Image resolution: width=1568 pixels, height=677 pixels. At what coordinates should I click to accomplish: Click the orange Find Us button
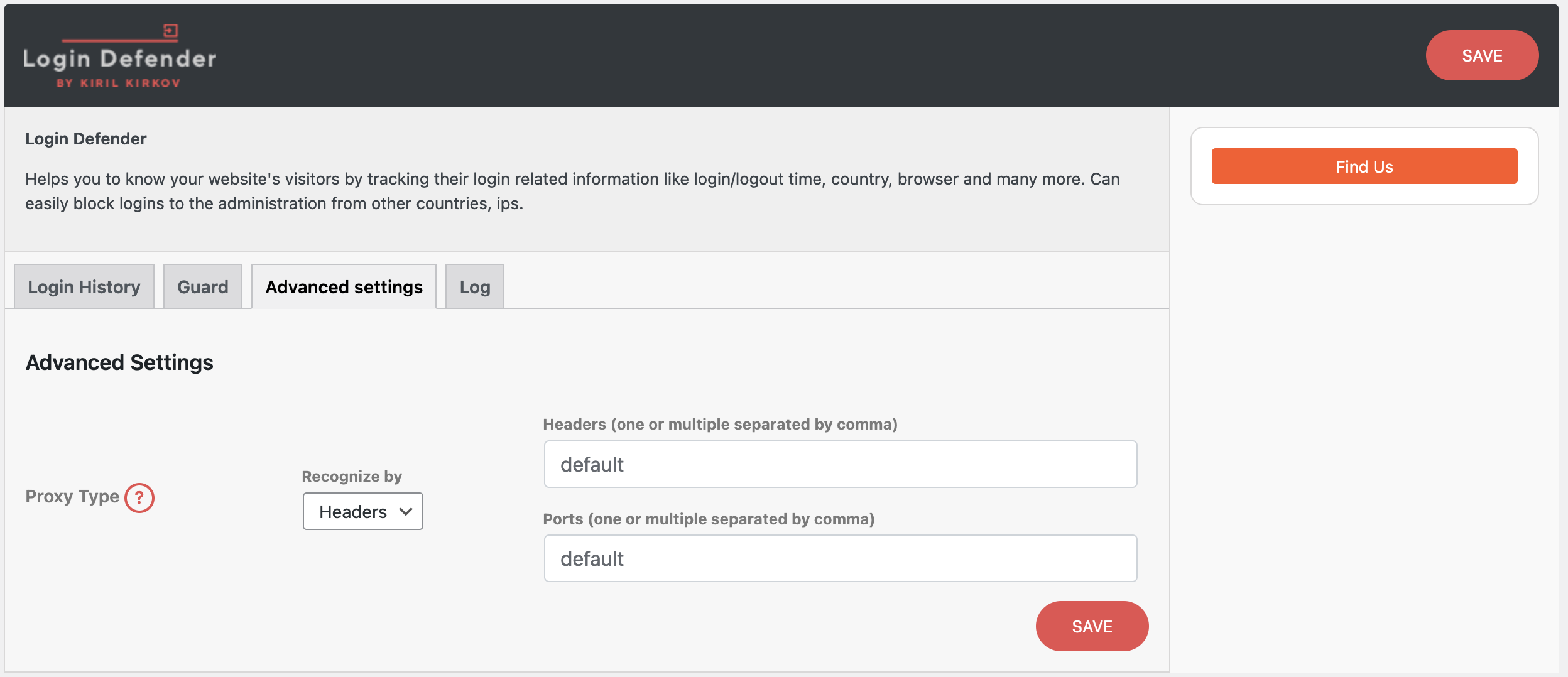click(x=1364, y=166)
